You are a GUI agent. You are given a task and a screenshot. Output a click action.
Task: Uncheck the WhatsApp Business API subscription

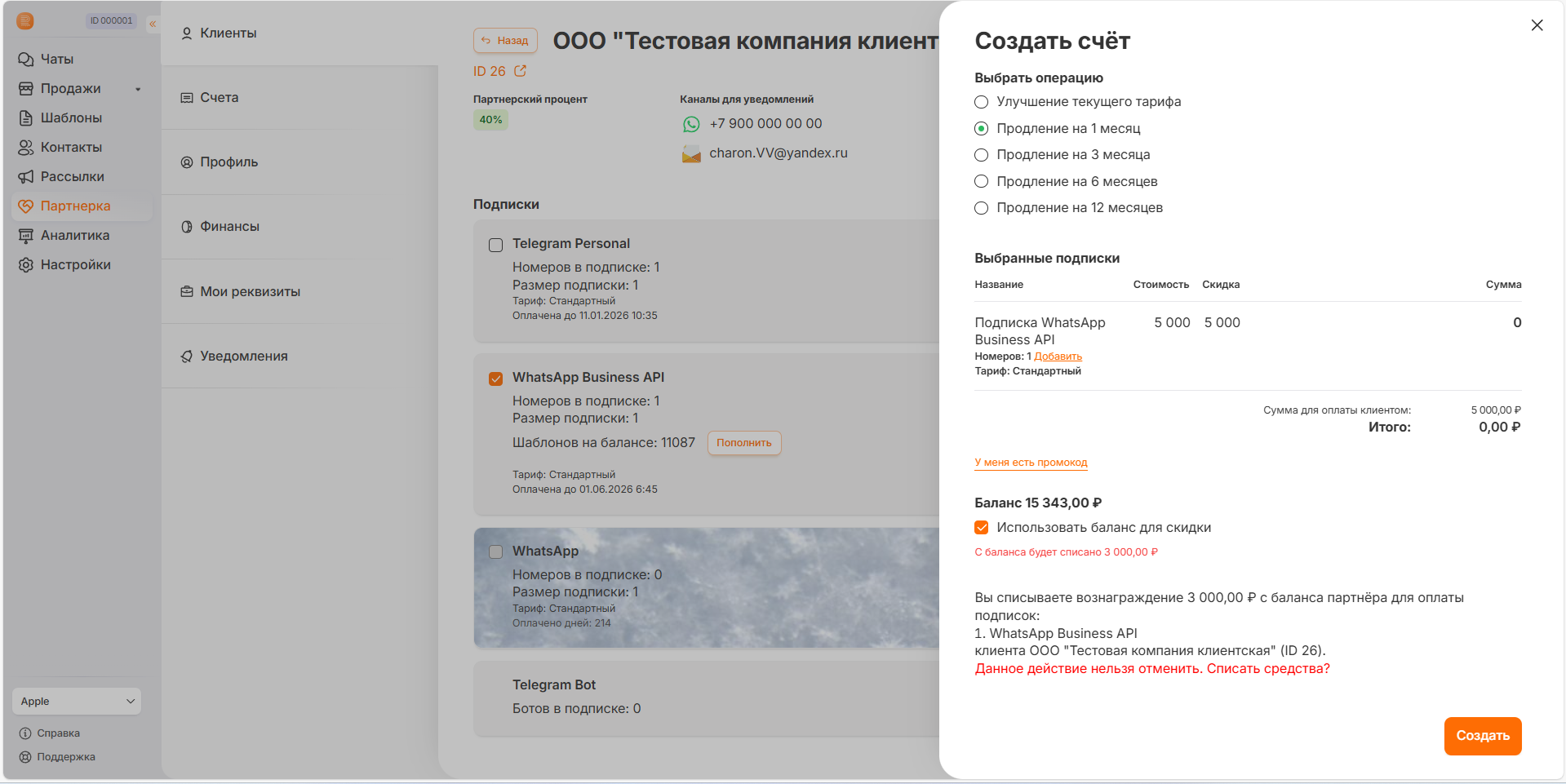pyautogui.click(x=495, y=379)
